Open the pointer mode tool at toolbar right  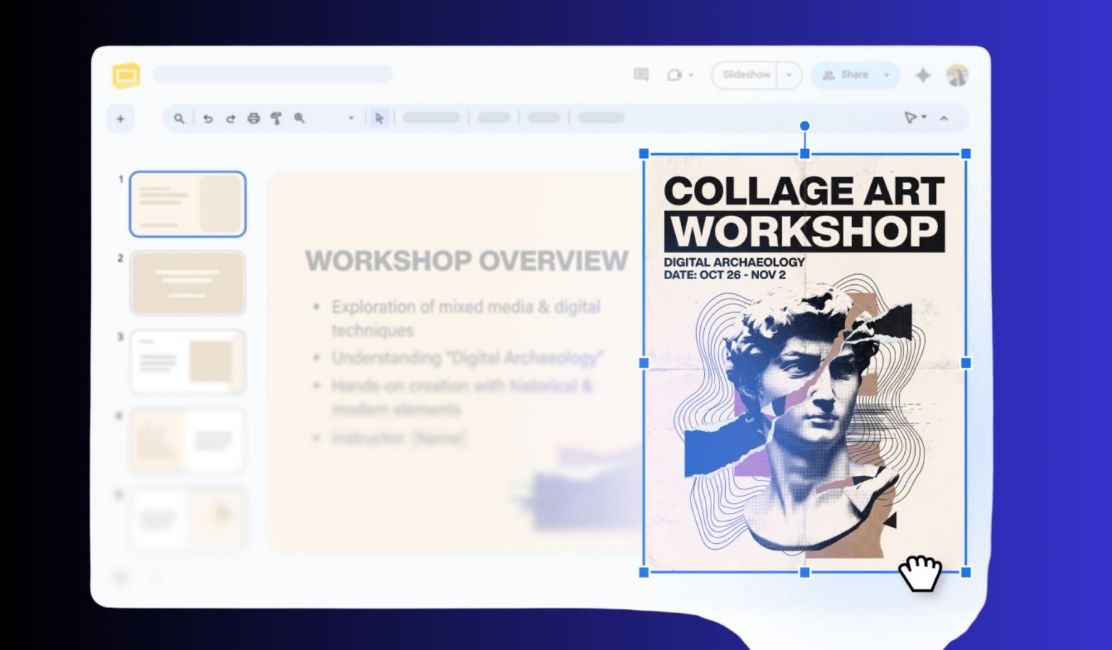[911, 118]
